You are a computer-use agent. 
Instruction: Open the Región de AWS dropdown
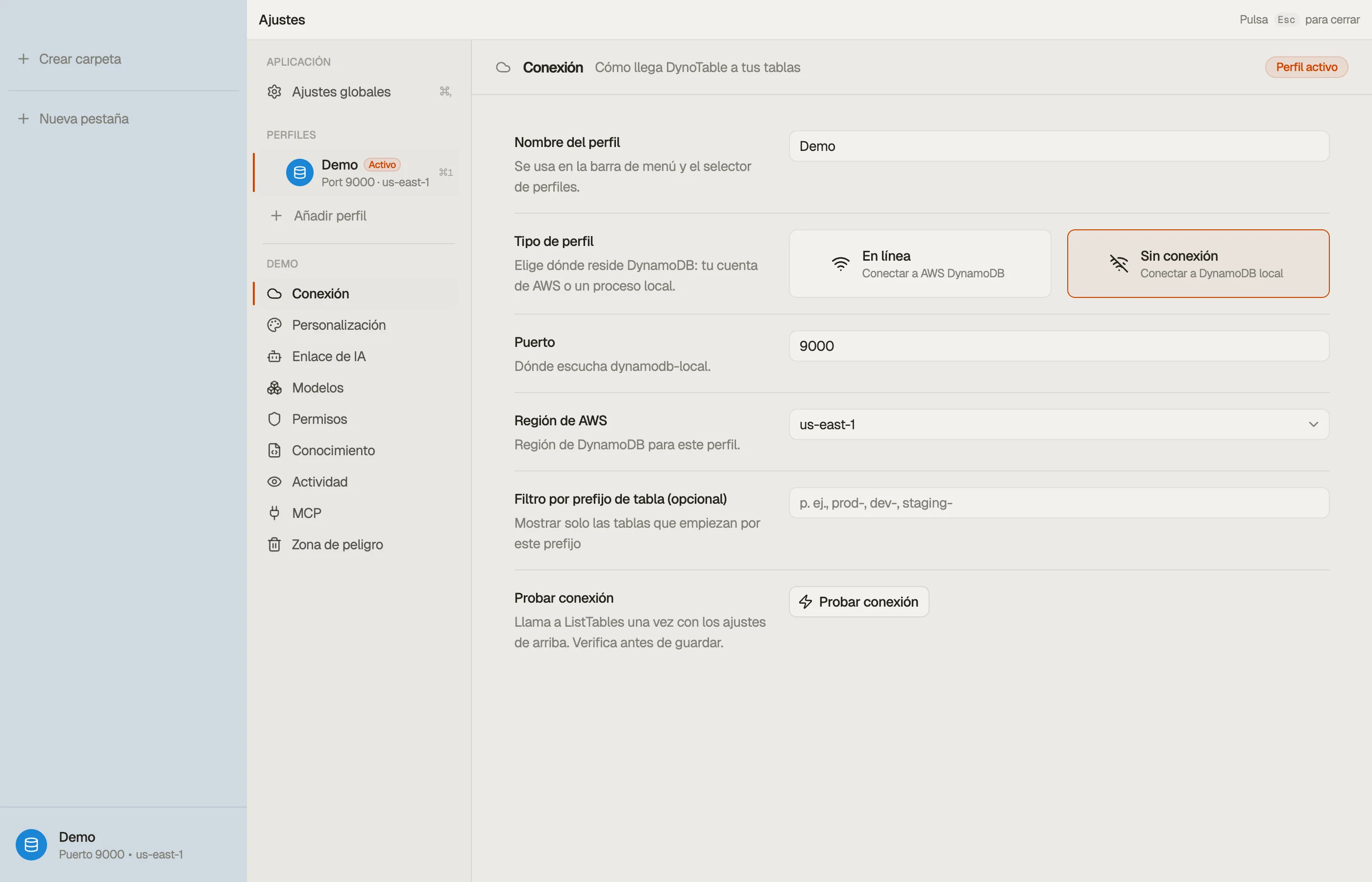coord(1059,424)
